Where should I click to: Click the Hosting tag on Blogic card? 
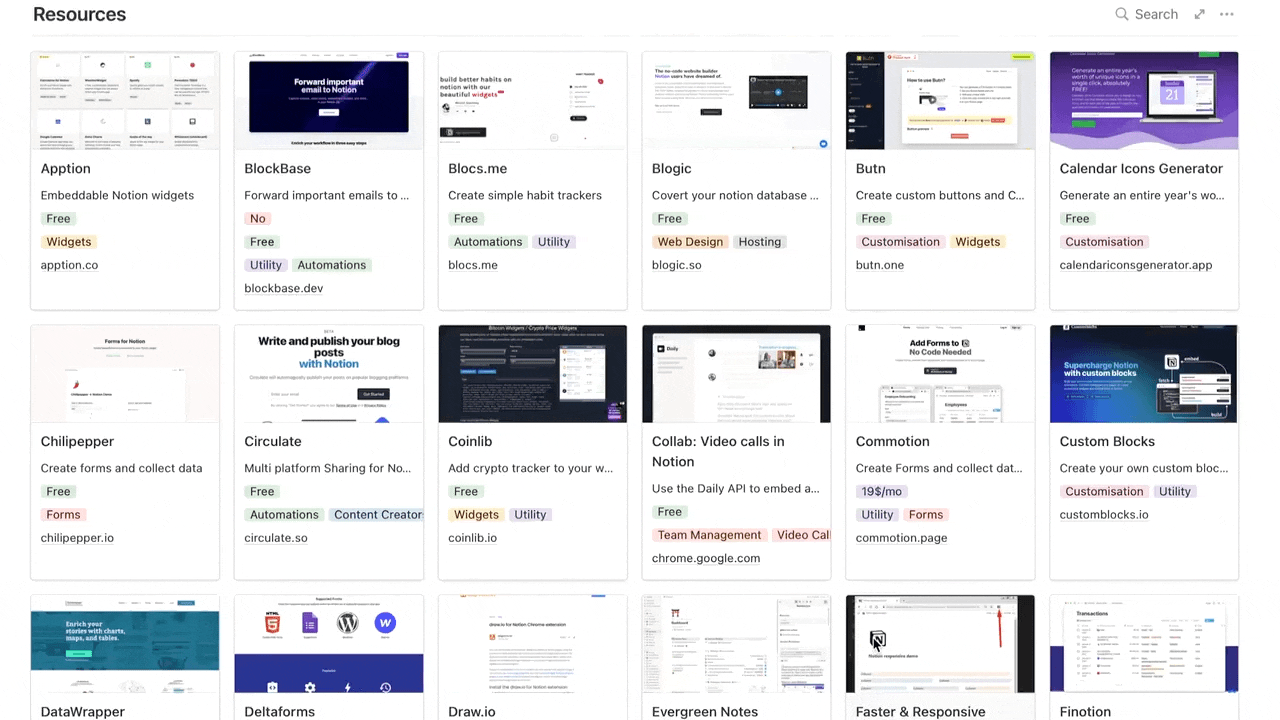tap(760, 242)
